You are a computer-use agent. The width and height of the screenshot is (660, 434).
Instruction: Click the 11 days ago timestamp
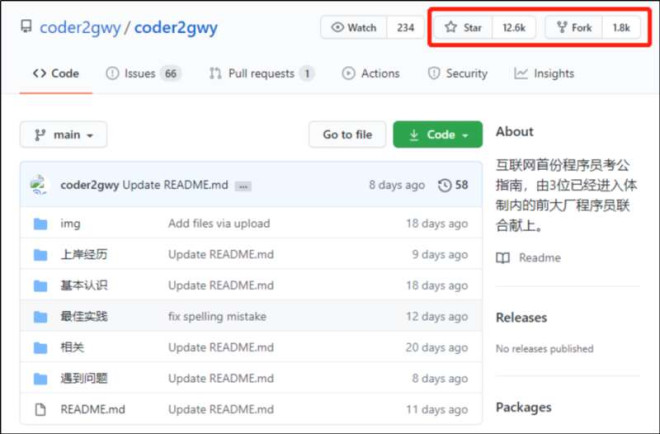(x=437, y=410)
